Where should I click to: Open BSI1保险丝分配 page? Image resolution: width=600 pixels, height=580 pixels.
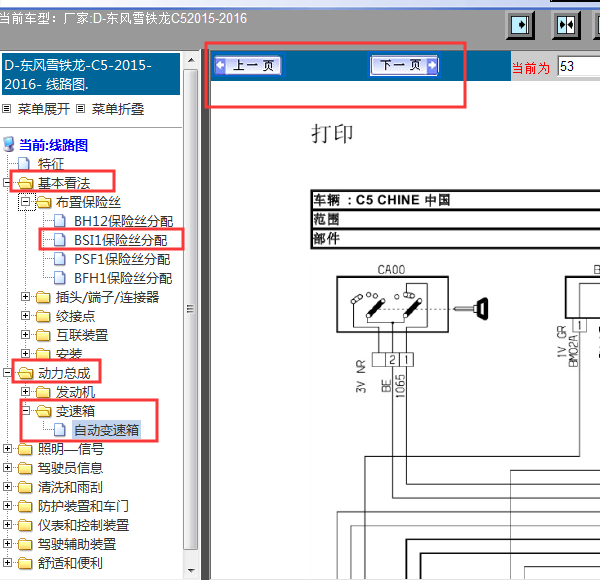(121, 240)
